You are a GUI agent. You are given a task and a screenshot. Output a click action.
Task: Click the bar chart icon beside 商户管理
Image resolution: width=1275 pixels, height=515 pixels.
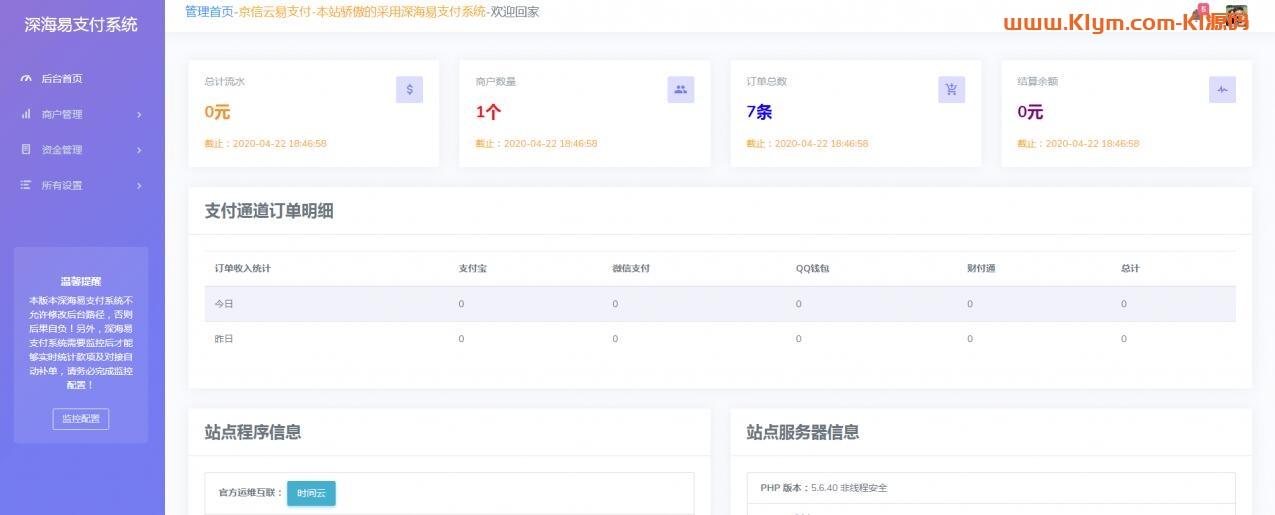pyautogui.click(x=26, y=114)
